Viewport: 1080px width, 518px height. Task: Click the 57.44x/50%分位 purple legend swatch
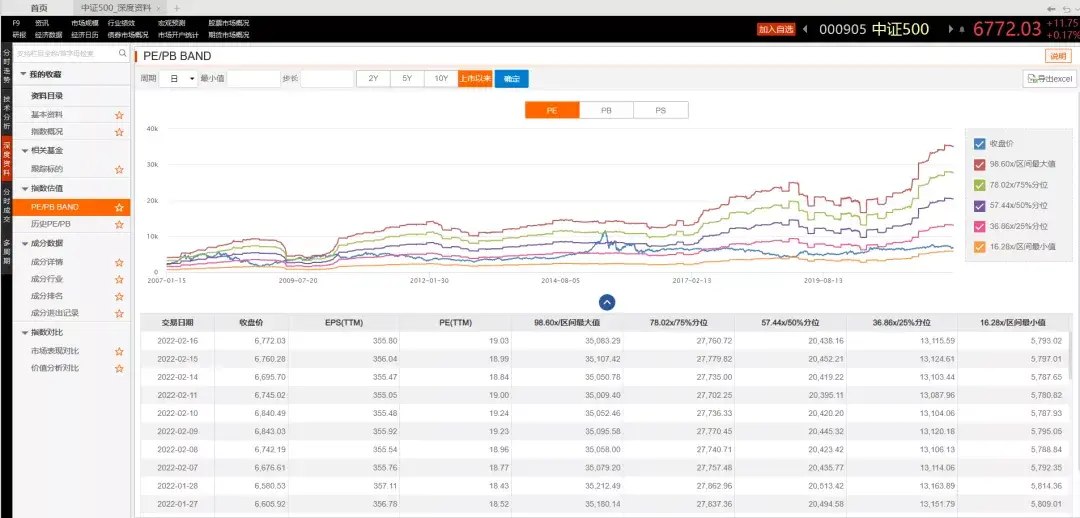coord(979,205)
